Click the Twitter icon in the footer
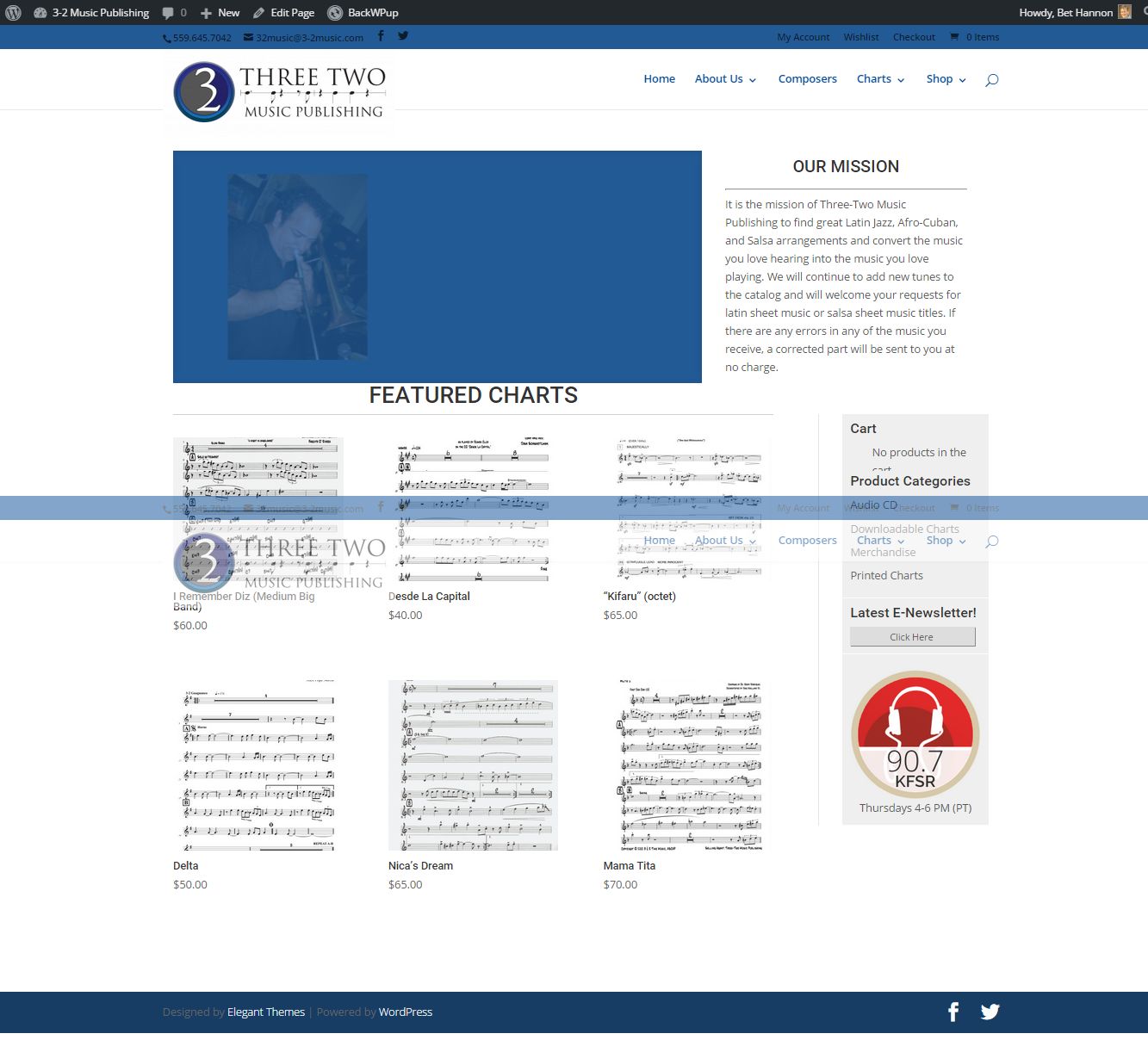The width and height of the screenshot is (1148, 1046). (990, 1012)
